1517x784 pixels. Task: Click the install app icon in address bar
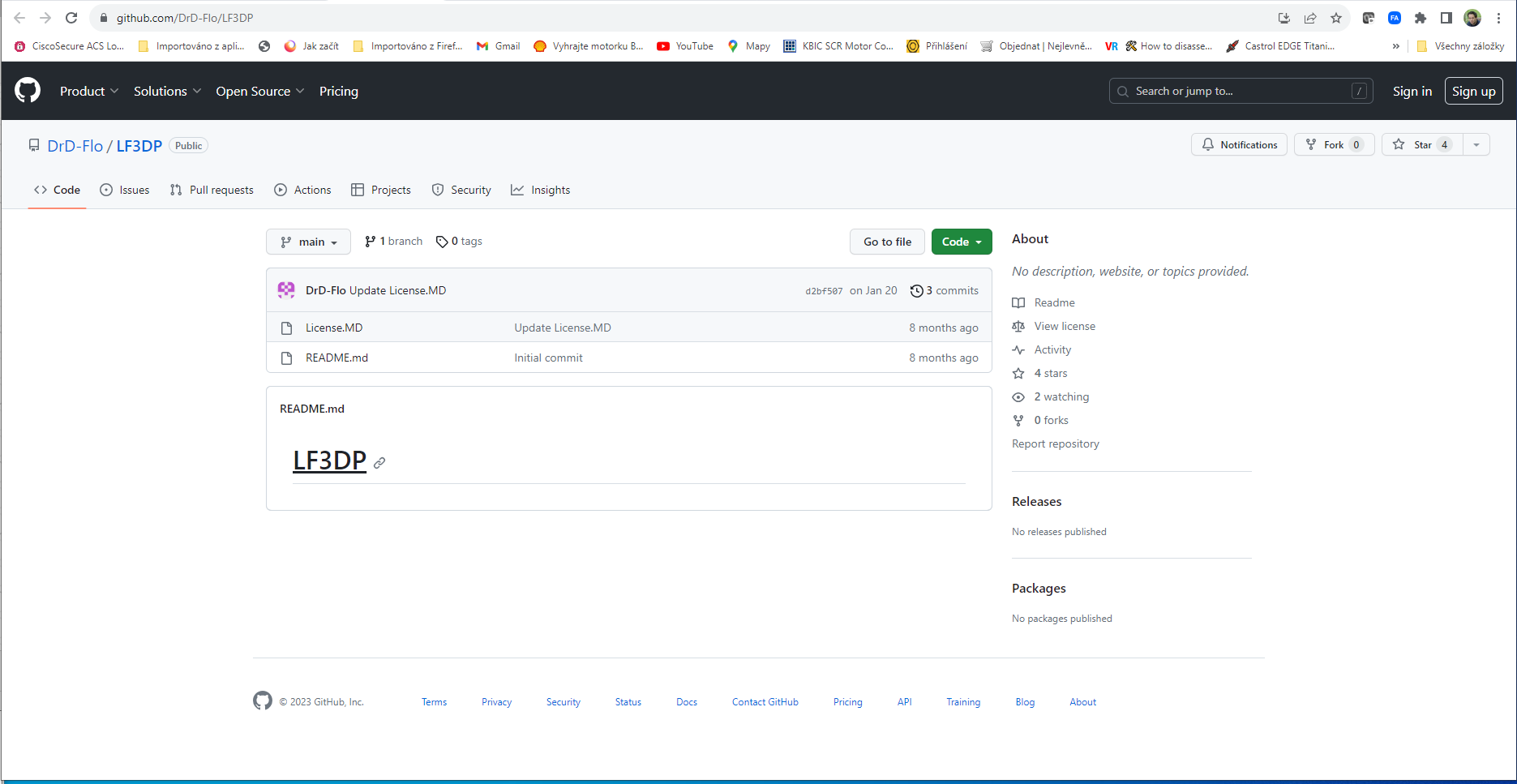pos(1284,18)
